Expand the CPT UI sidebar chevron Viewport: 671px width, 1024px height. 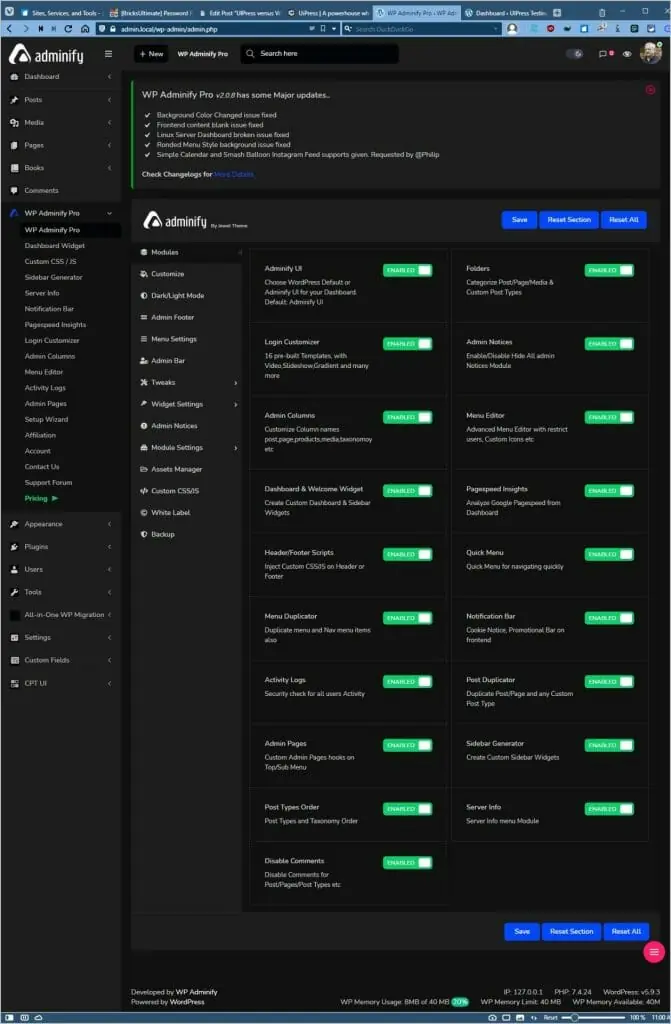[109, 683]
